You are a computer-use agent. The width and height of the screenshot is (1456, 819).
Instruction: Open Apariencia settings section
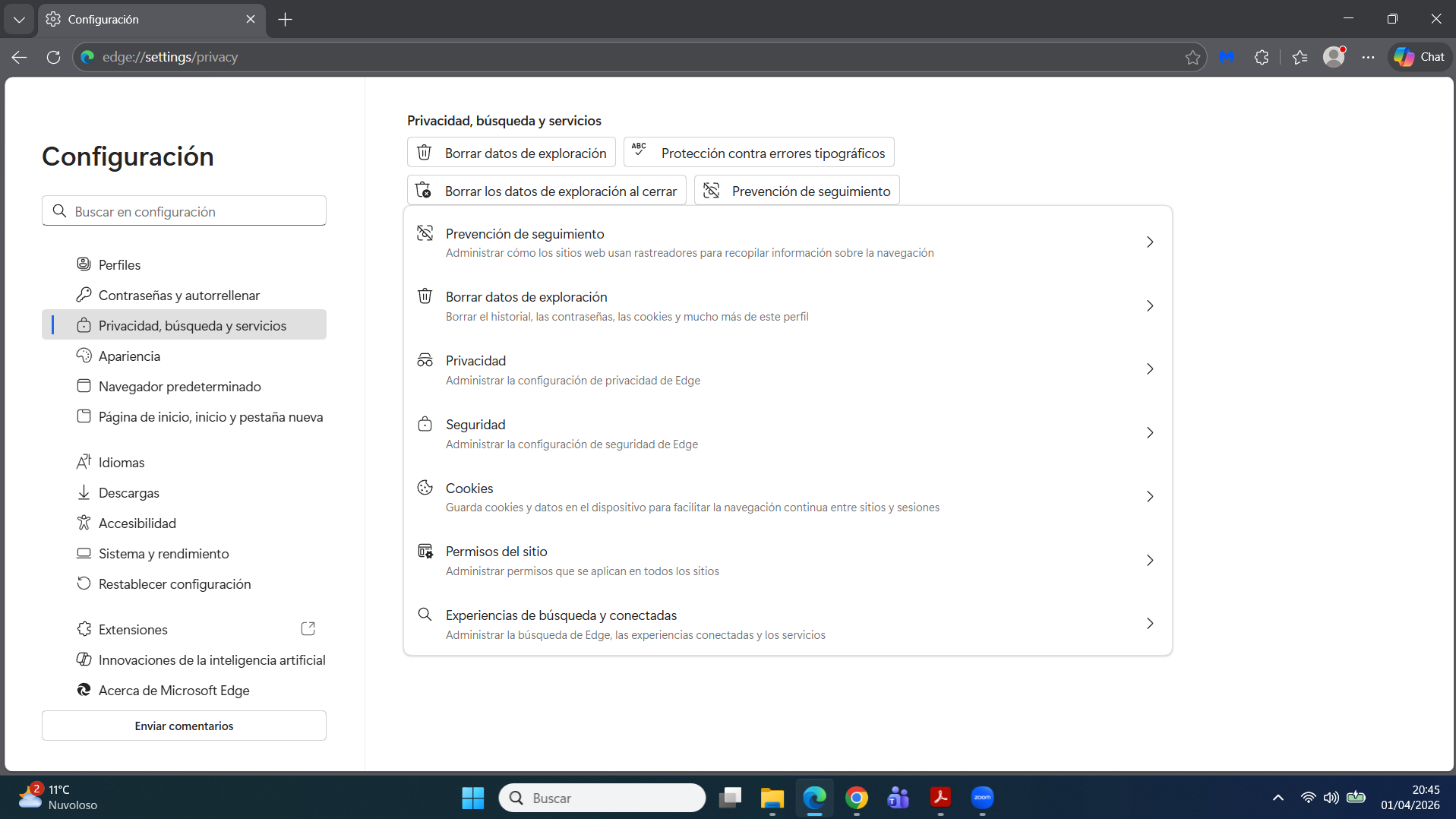[x=184, y=356]
